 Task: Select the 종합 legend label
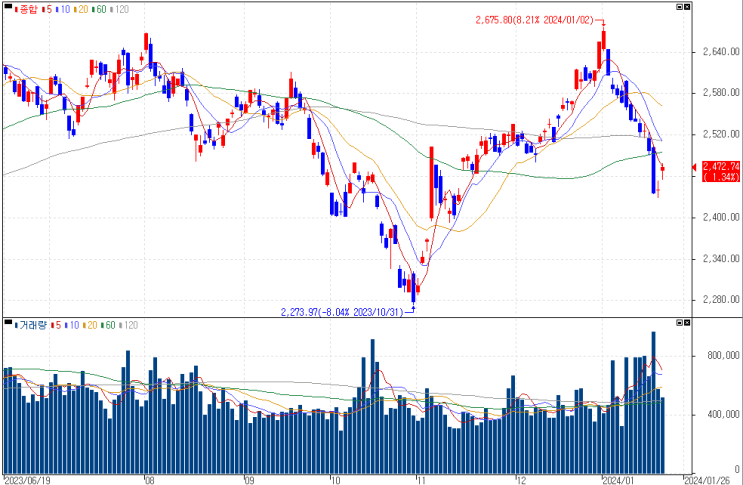(26, 9)
